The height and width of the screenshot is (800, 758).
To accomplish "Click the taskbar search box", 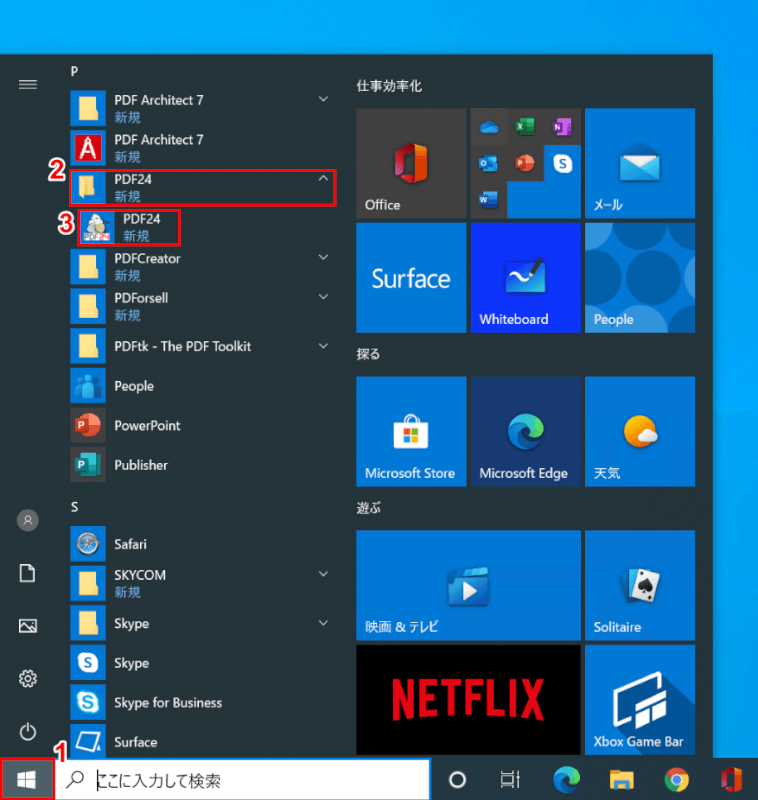I will coord(242,780).
